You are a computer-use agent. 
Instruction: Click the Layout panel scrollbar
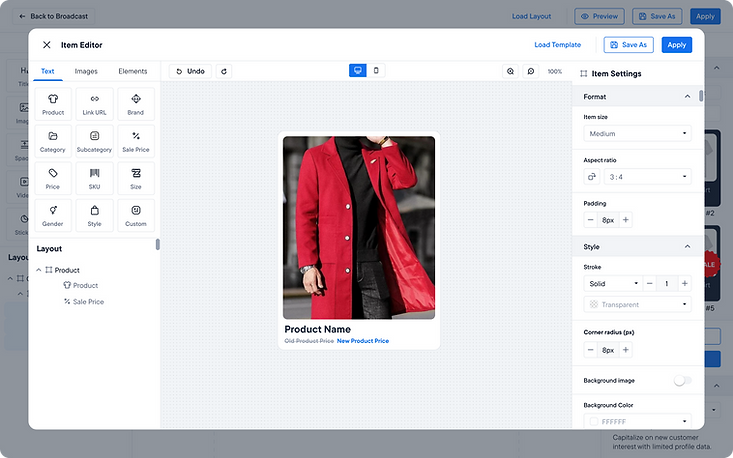point(158,244)
